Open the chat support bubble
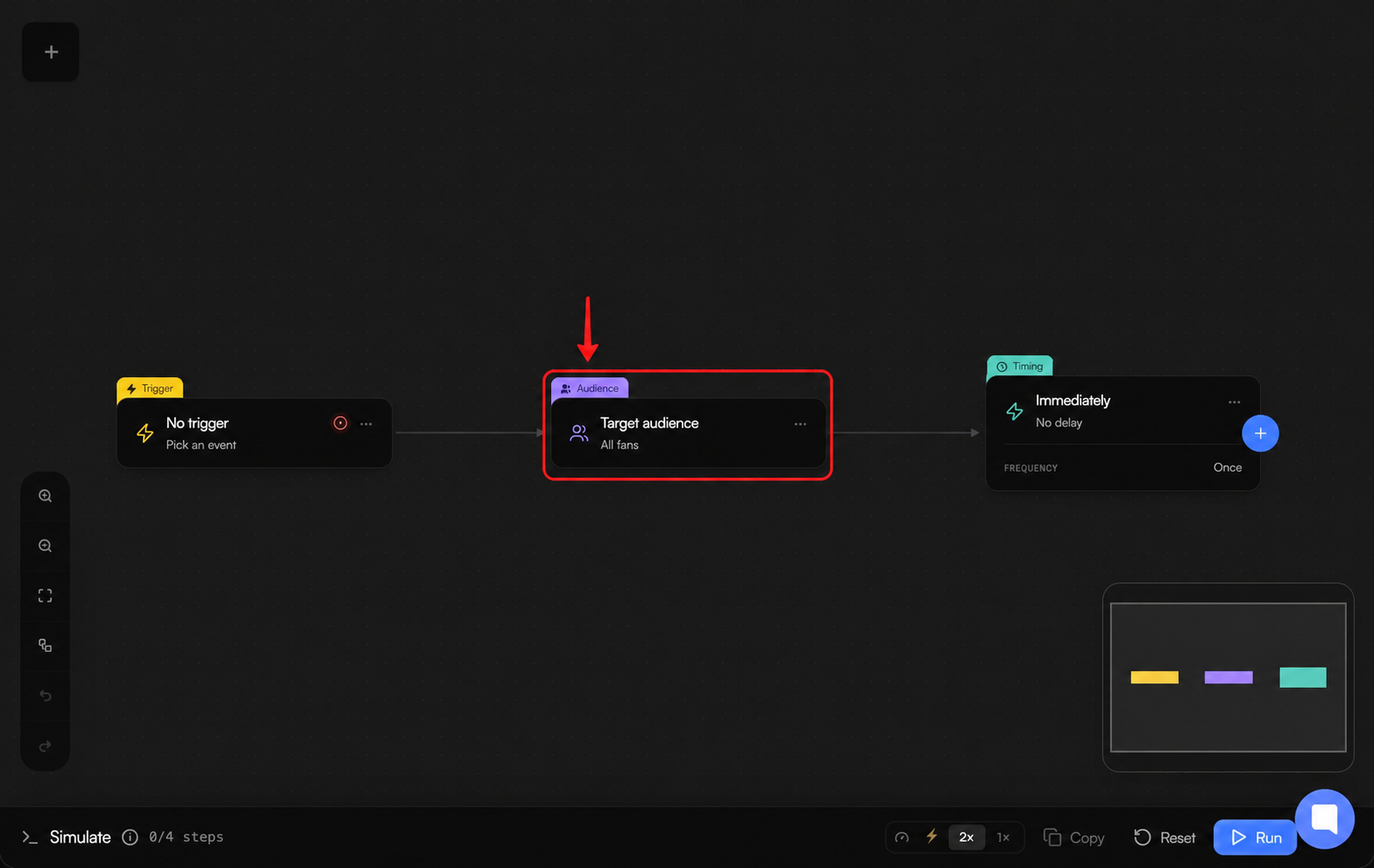Screen dimensions: 1374x868 pyautogui.click(x=1324, y=819)
